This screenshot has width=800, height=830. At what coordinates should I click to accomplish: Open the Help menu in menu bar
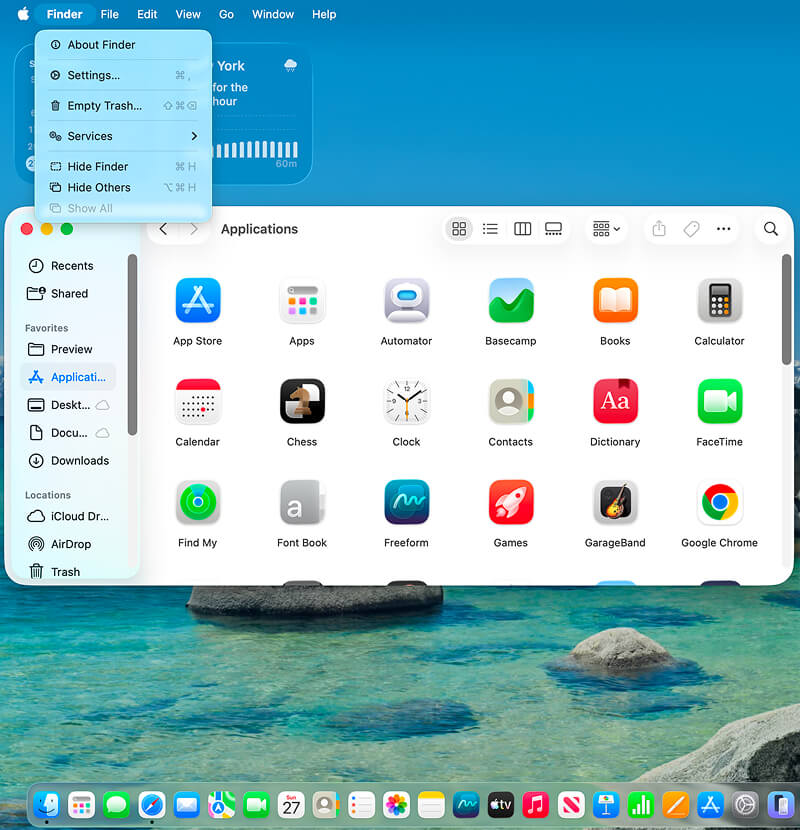tap(324, 14)
